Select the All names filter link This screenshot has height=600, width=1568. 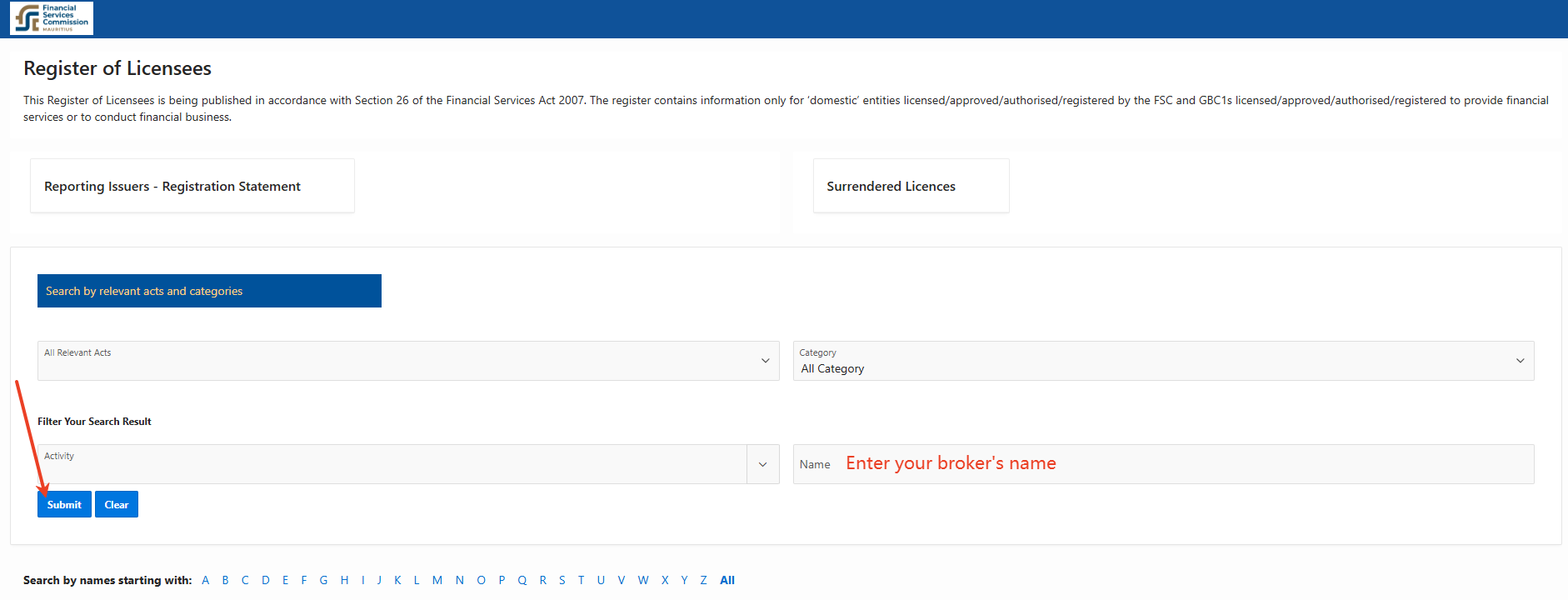point(727,580)
